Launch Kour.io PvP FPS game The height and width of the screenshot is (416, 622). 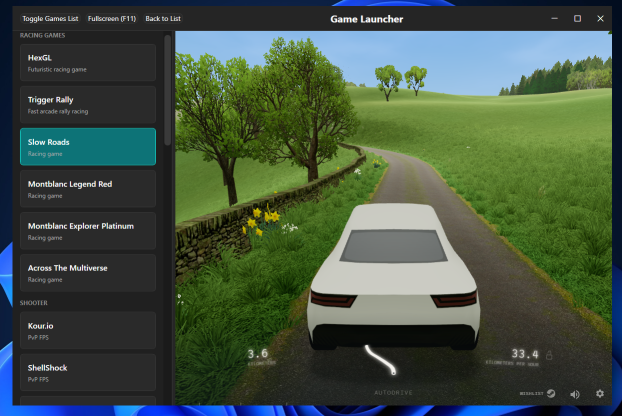[88, 330]
